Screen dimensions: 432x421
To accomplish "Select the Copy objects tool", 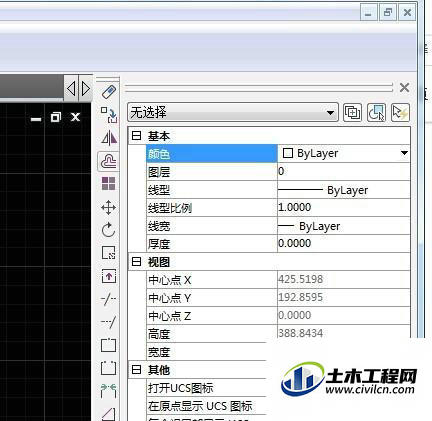I will coord(109,114).
